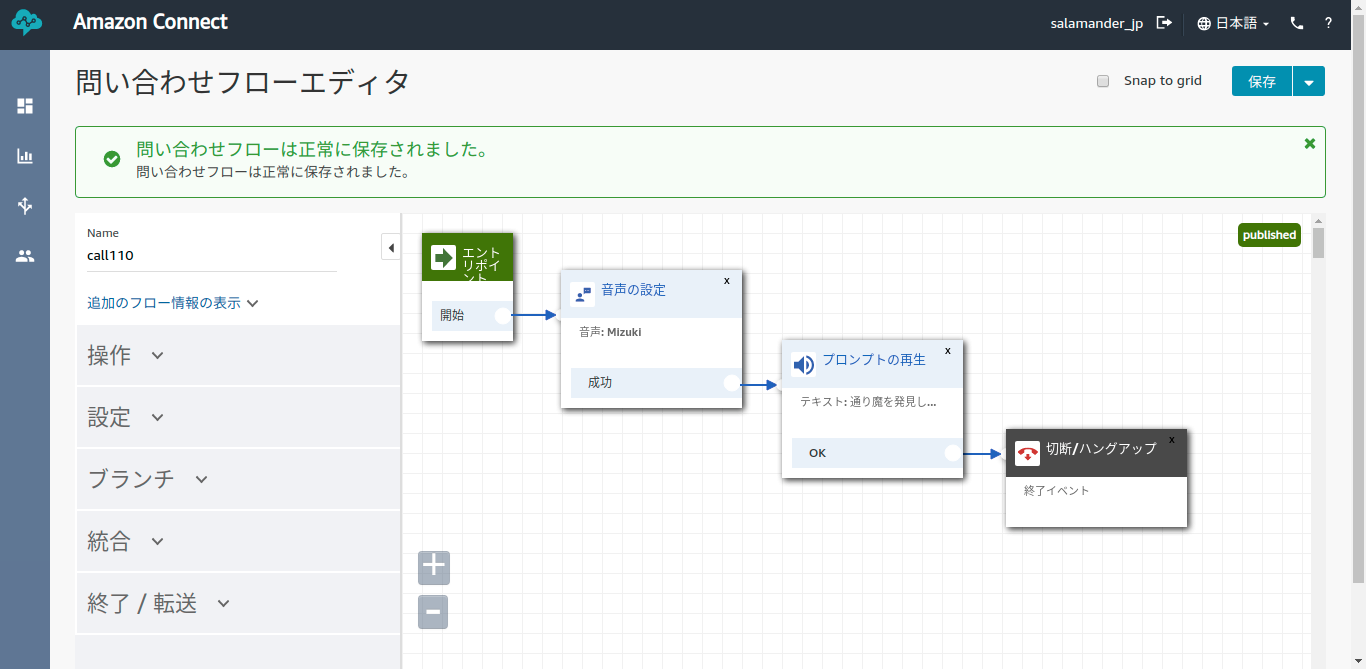Open the phone dialer icon in top bar

[1296, 22]
